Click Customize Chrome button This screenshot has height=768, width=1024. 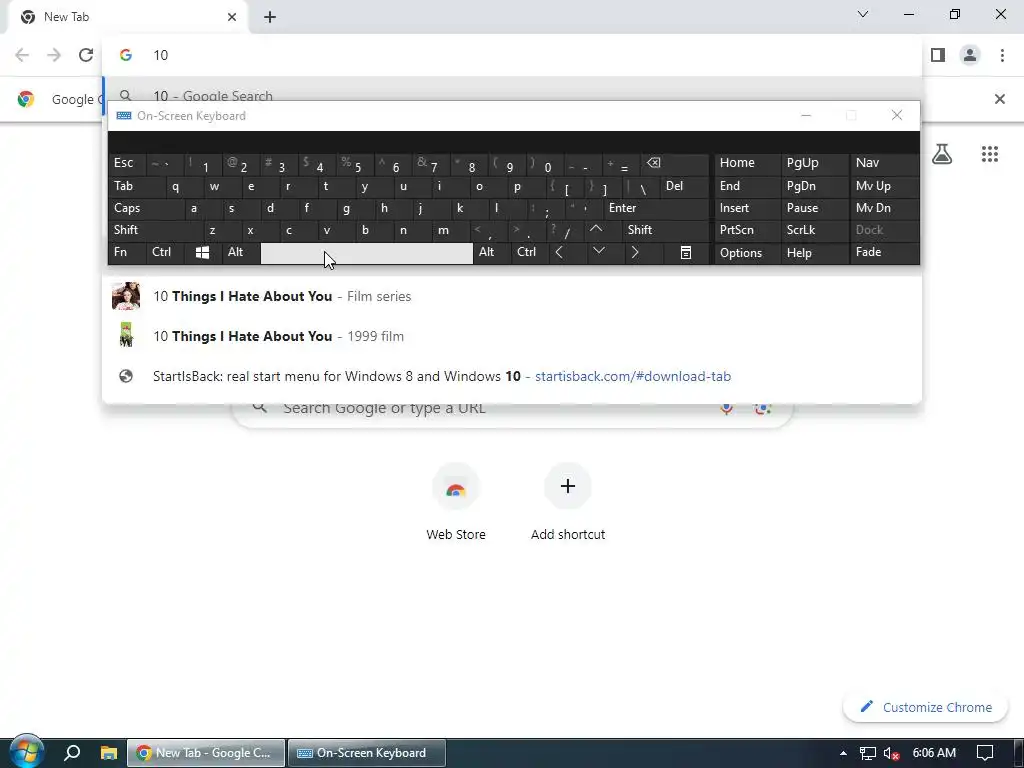925,707
